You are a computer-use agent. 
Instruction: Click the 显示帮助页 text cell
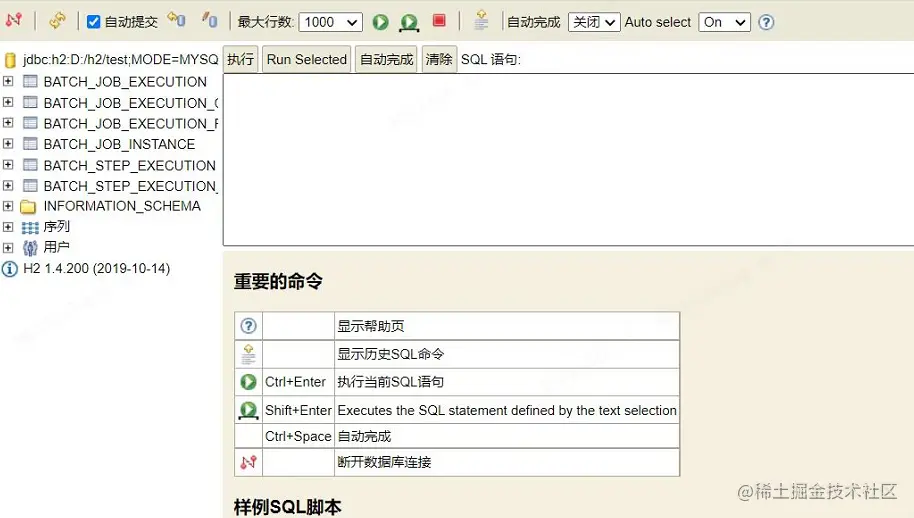coord(507,326)
